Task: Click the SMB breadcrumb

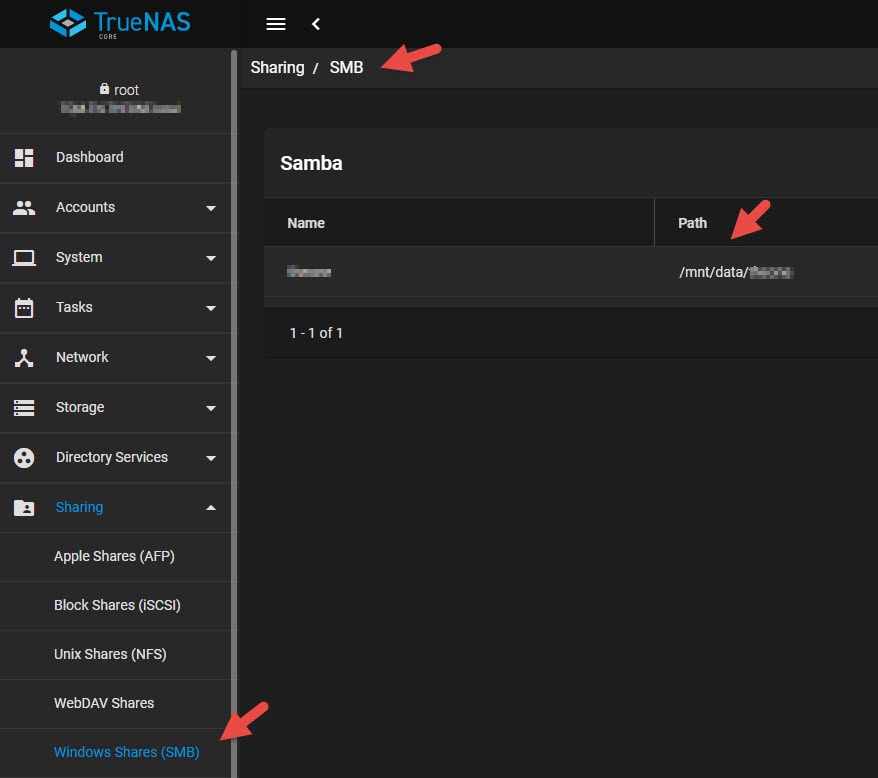Action: (346, 68)
